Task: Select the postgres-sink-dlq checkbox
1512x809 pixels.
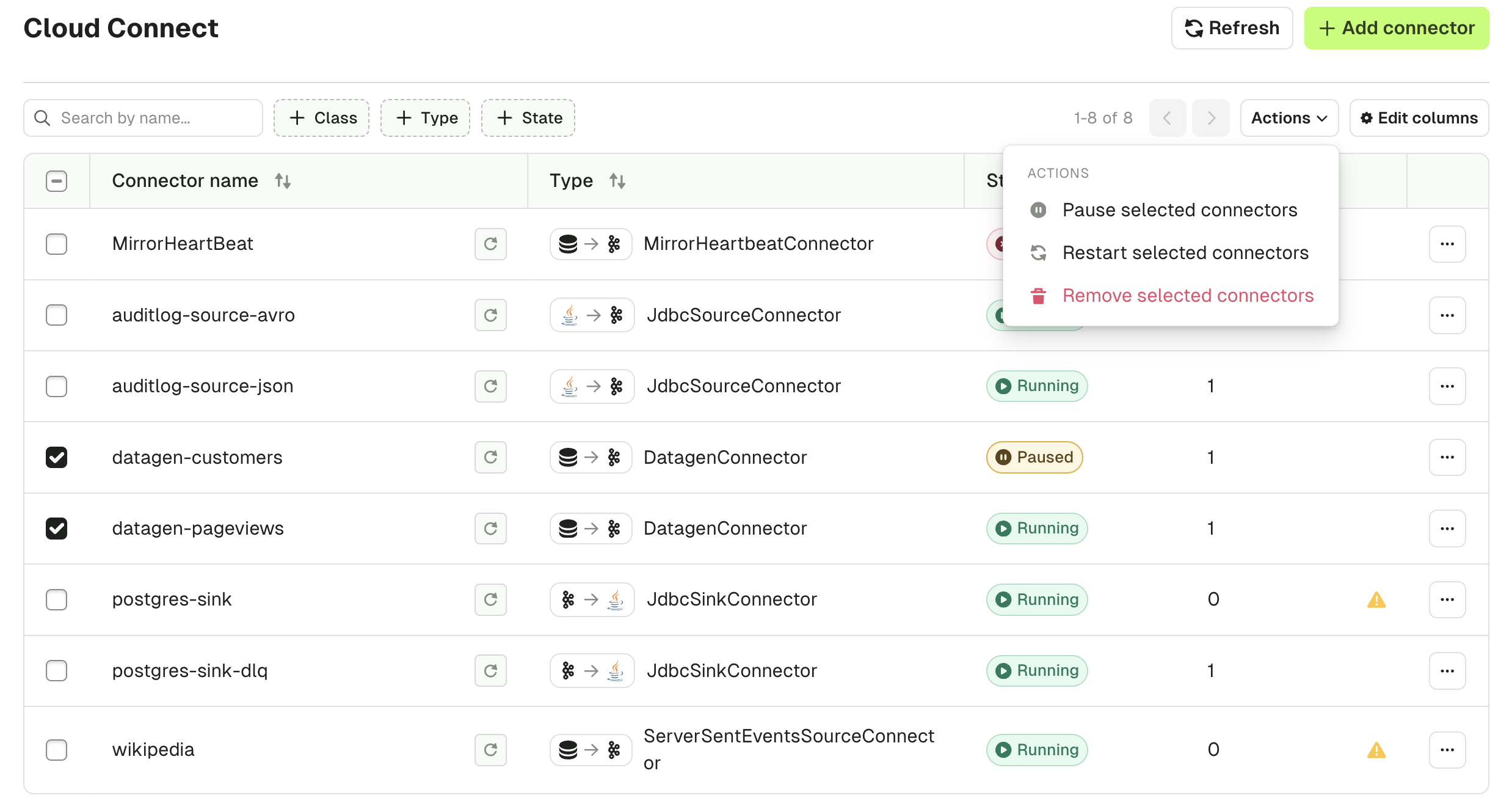Action: click(56, 671)
